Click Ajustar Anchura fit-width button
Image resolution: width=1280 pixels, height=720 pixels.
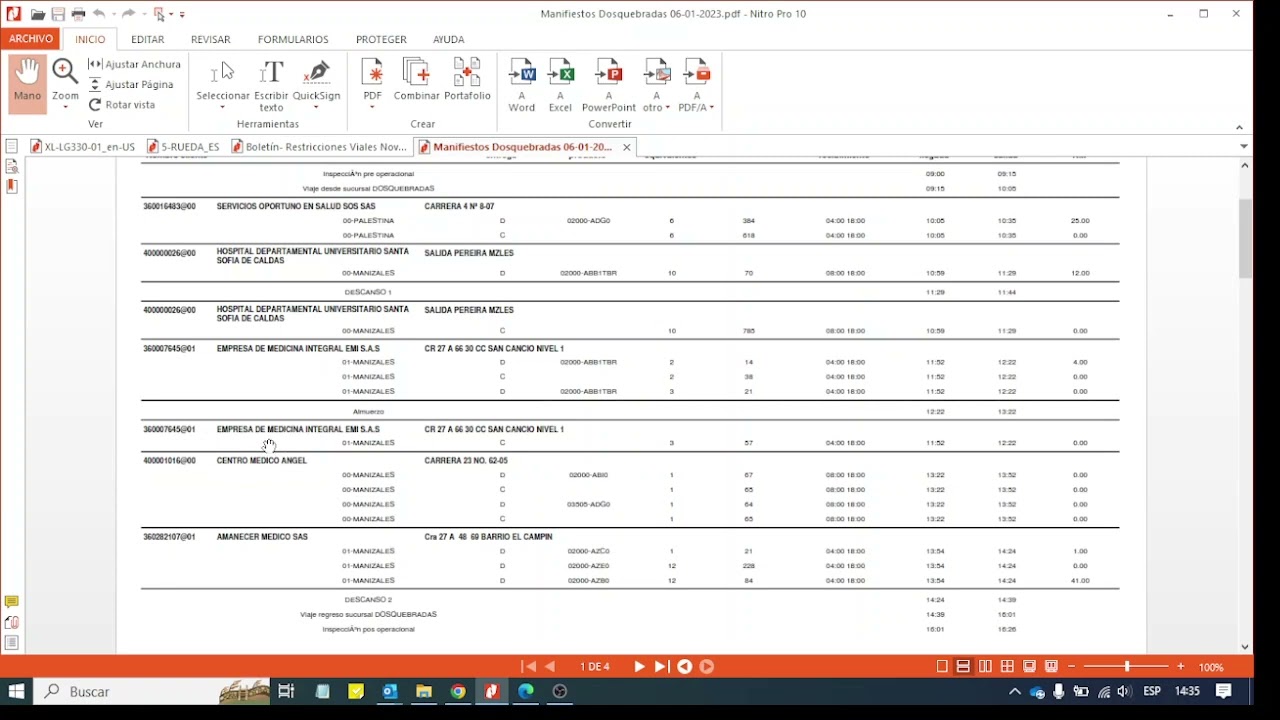(x=135, y=64)
